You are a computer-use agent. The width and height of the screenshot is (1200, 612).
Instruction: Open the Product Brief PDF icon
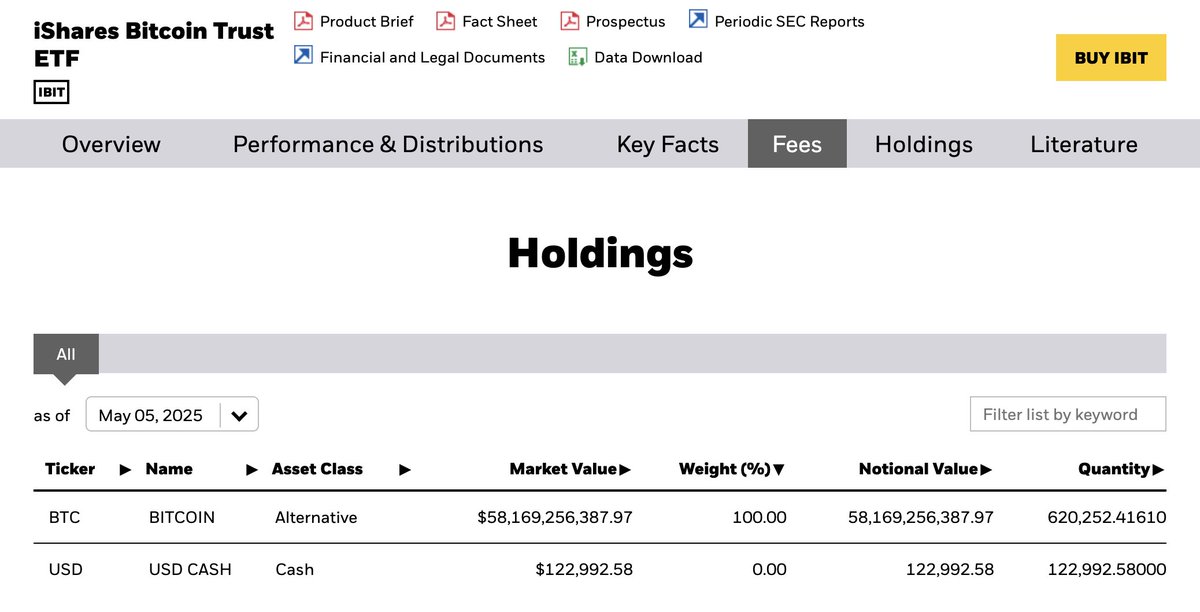point(301,20)
